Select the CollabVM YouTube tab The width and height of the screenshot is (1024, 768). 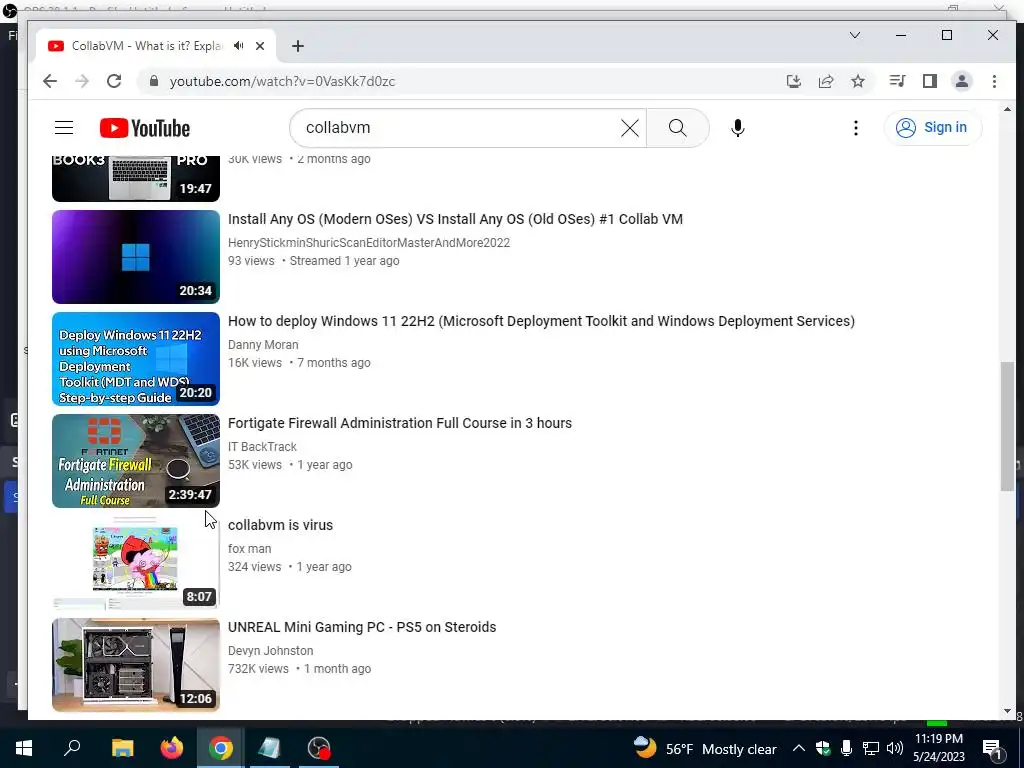pos(157,46)
